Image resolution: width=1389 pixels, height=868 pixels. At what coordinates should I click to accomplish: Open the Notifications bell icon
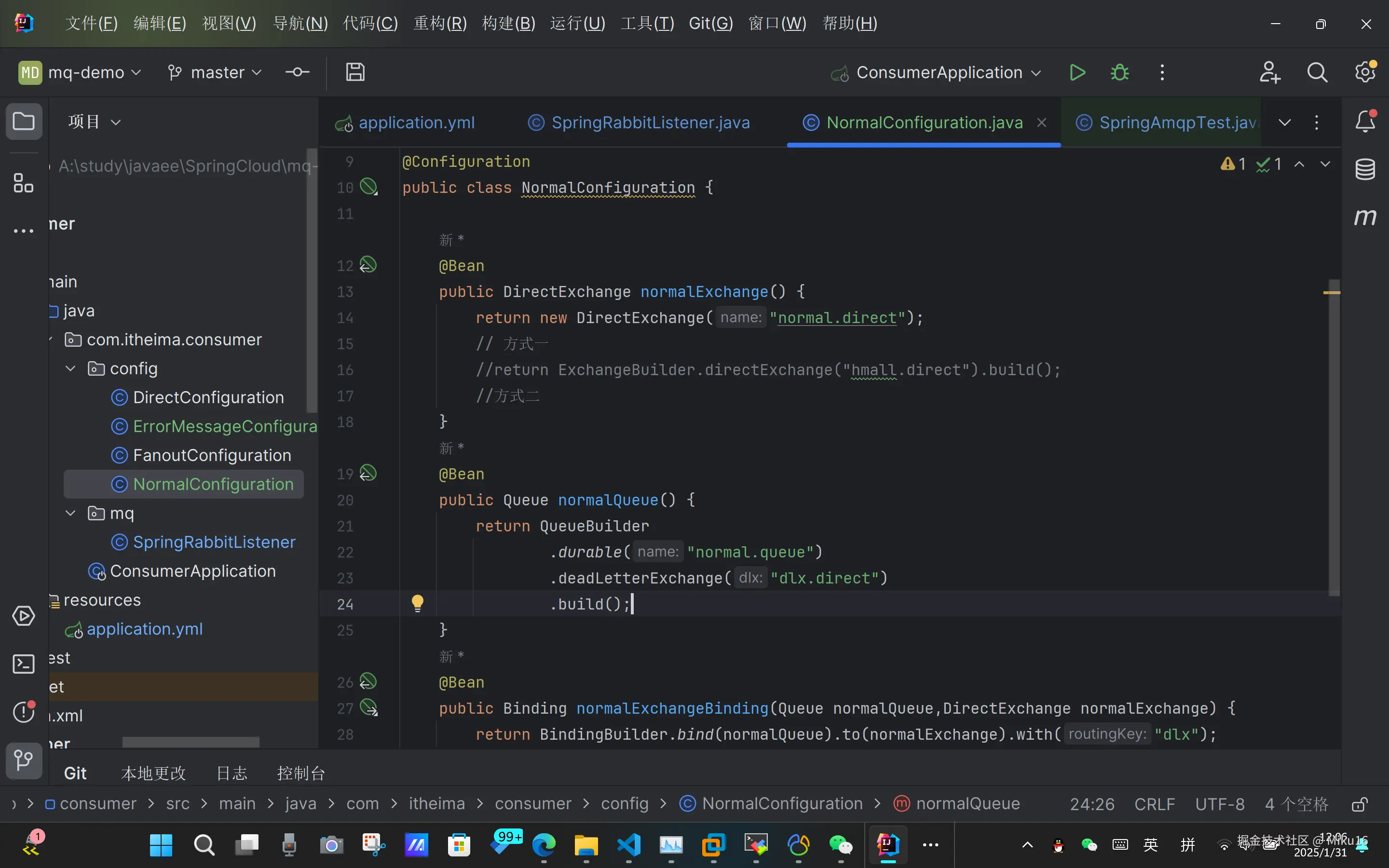pyautogui.click(x=1365, y=122)
